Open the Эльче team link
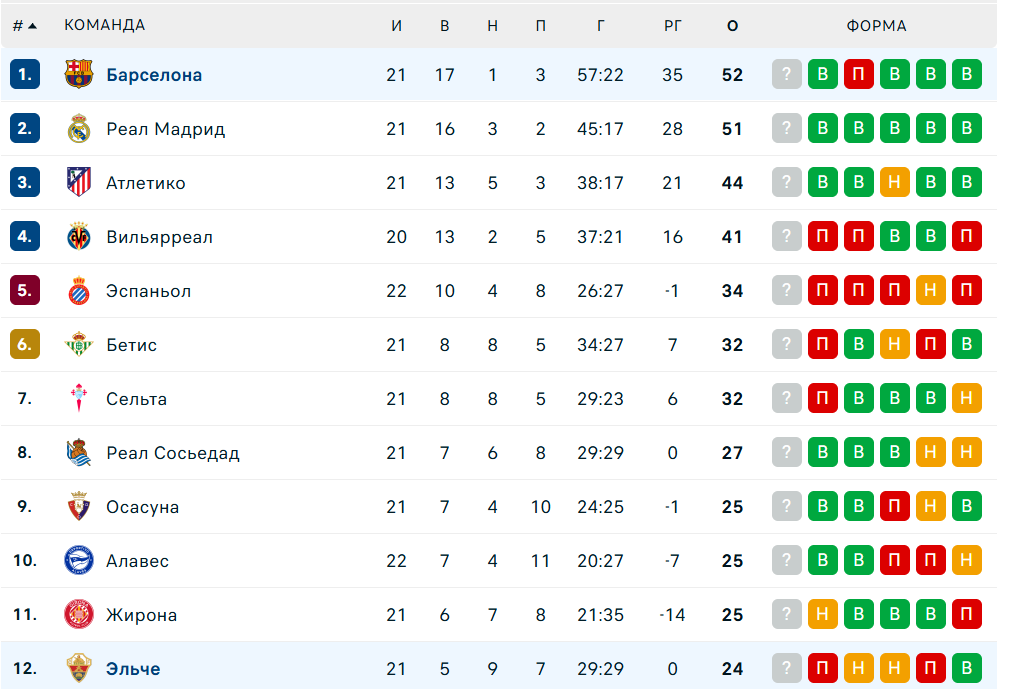The image size is (1009, 689). click(x=133, y=669)
